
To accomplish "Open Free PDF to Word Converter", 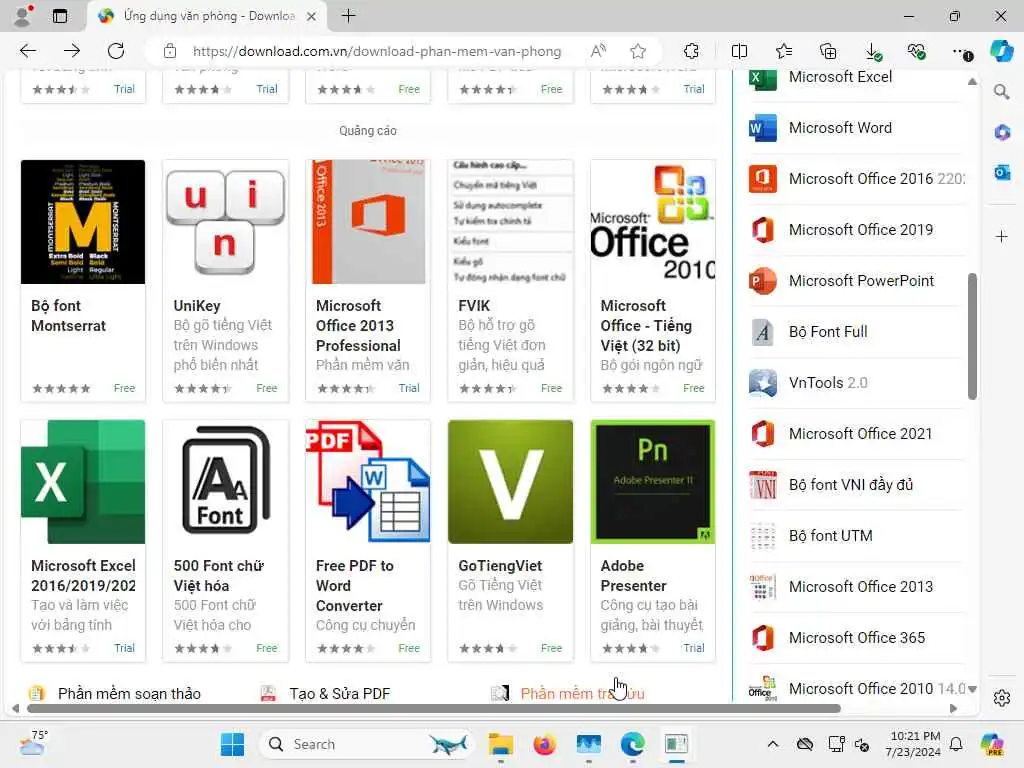I will point(355,585).
